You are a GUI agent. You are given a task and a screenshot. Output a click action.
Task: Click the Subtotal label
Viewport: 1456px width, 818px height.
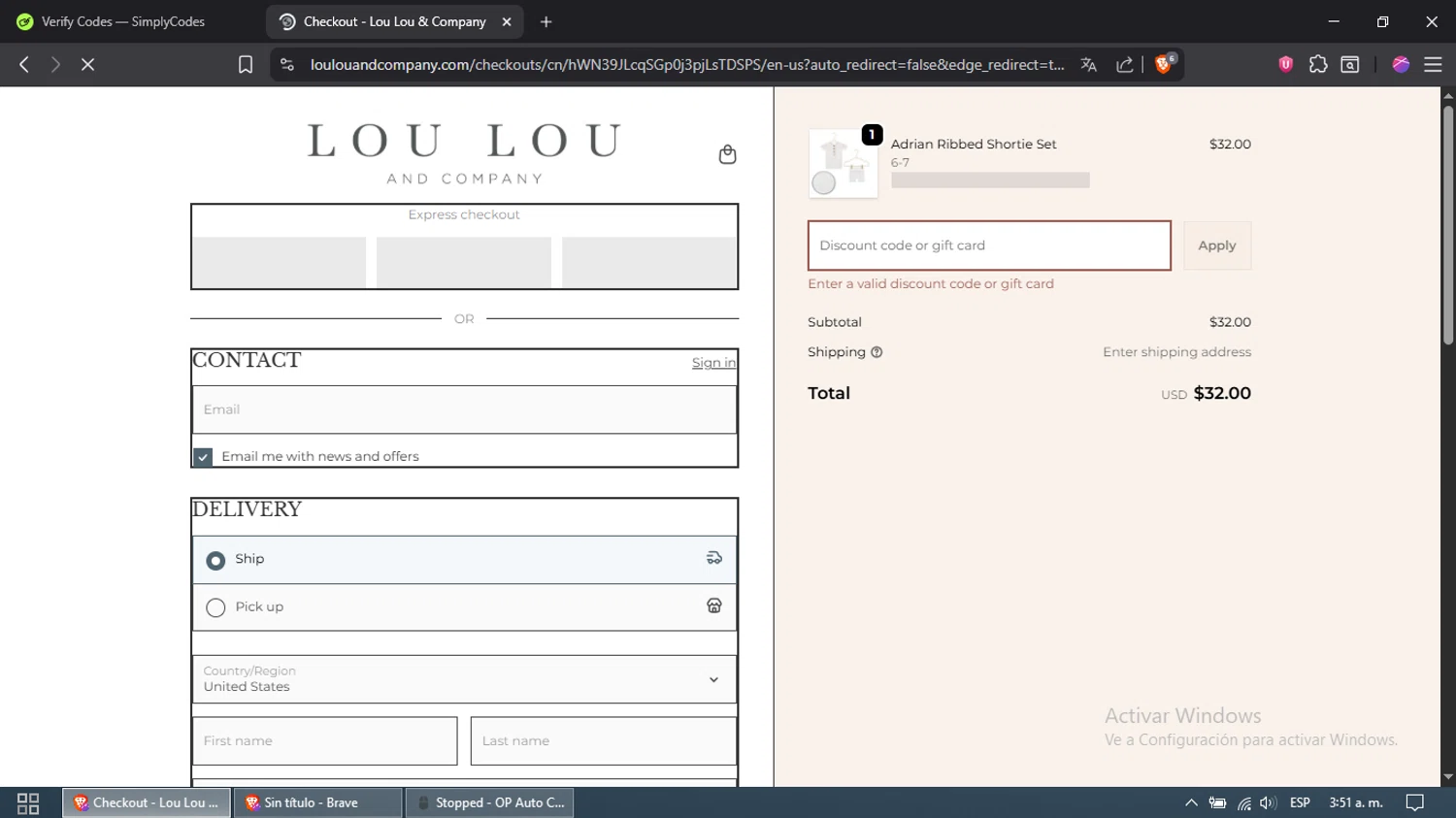(835, 322)
